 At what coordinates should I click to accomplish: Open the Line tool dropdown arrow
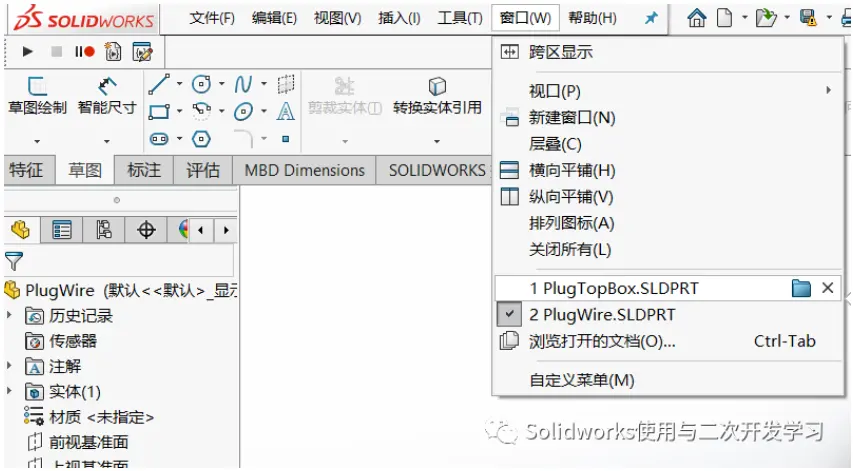[x=179, y=84]
